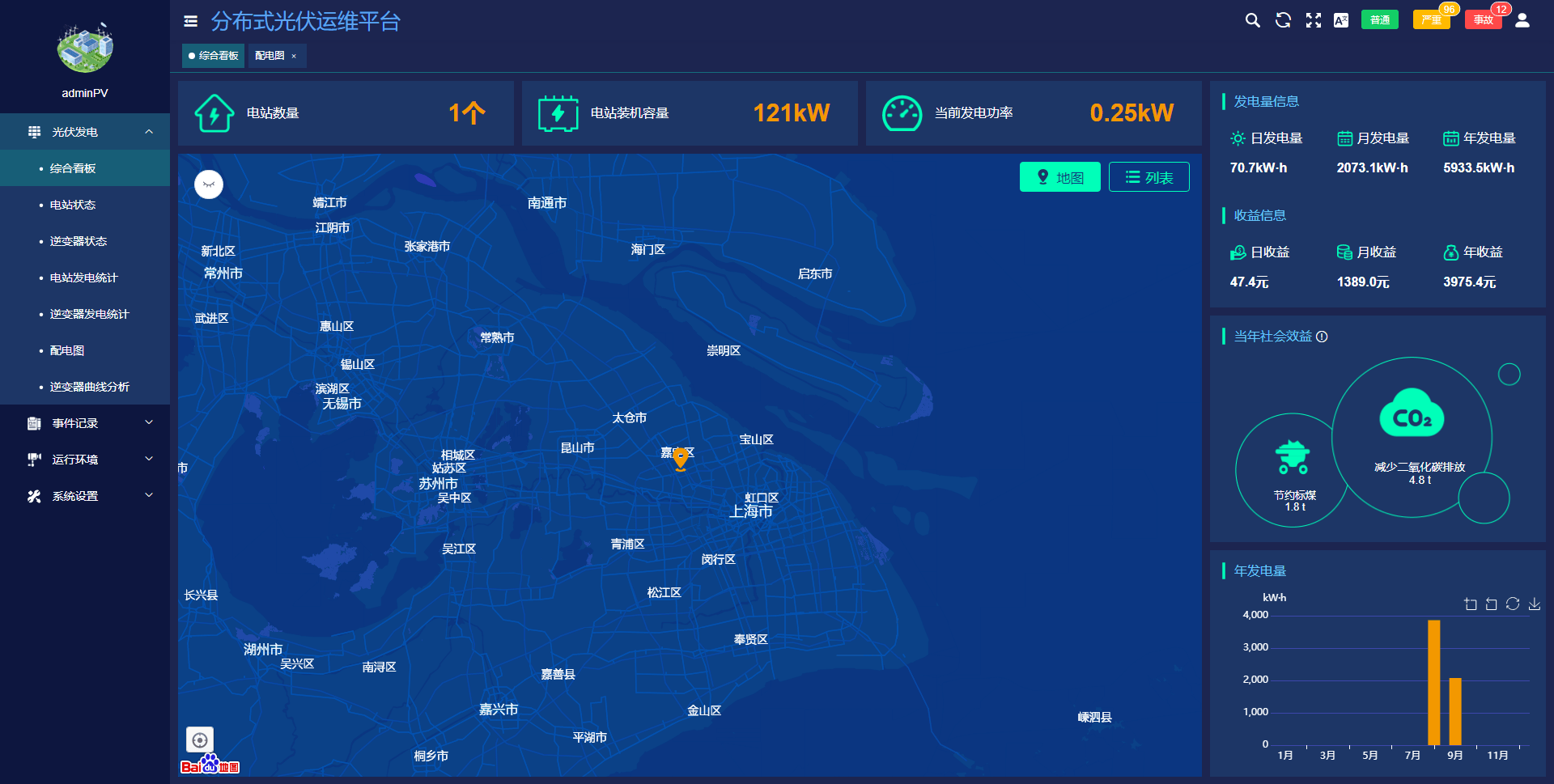Click the chart restore refresh icon
The image size is (1554, 784).
pos(1513,604)
